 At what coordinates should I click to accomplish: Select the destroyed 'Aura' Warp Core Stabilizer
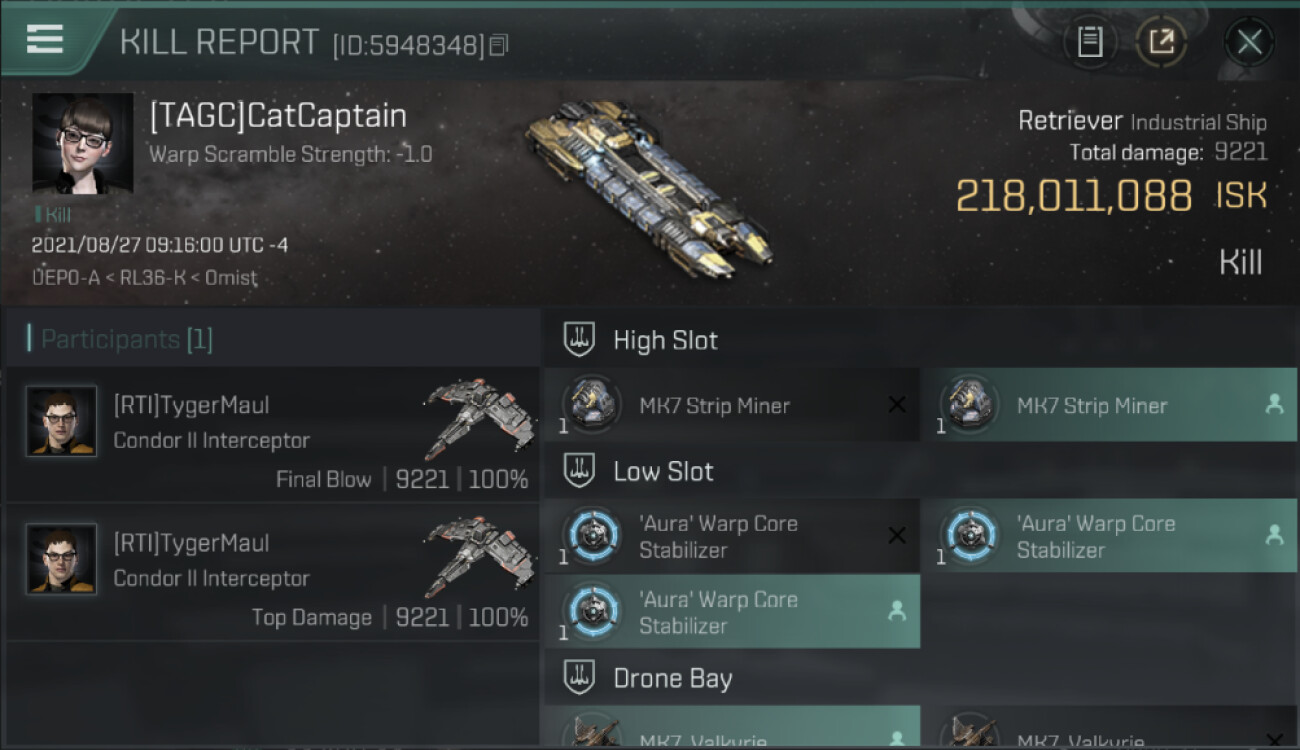point(732,536)
